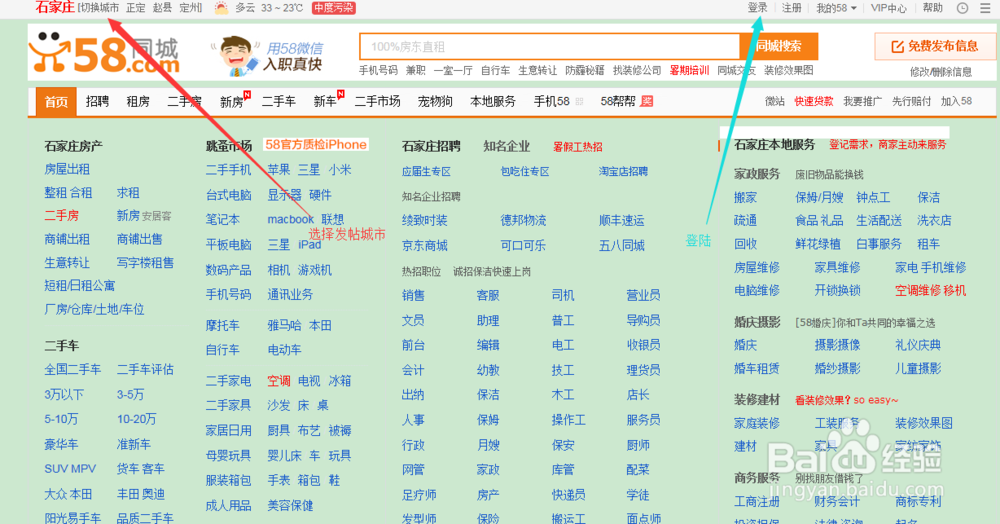The image size is (1000, 524).
Task: Click 京东商城 company link
Action: [425, 245]
